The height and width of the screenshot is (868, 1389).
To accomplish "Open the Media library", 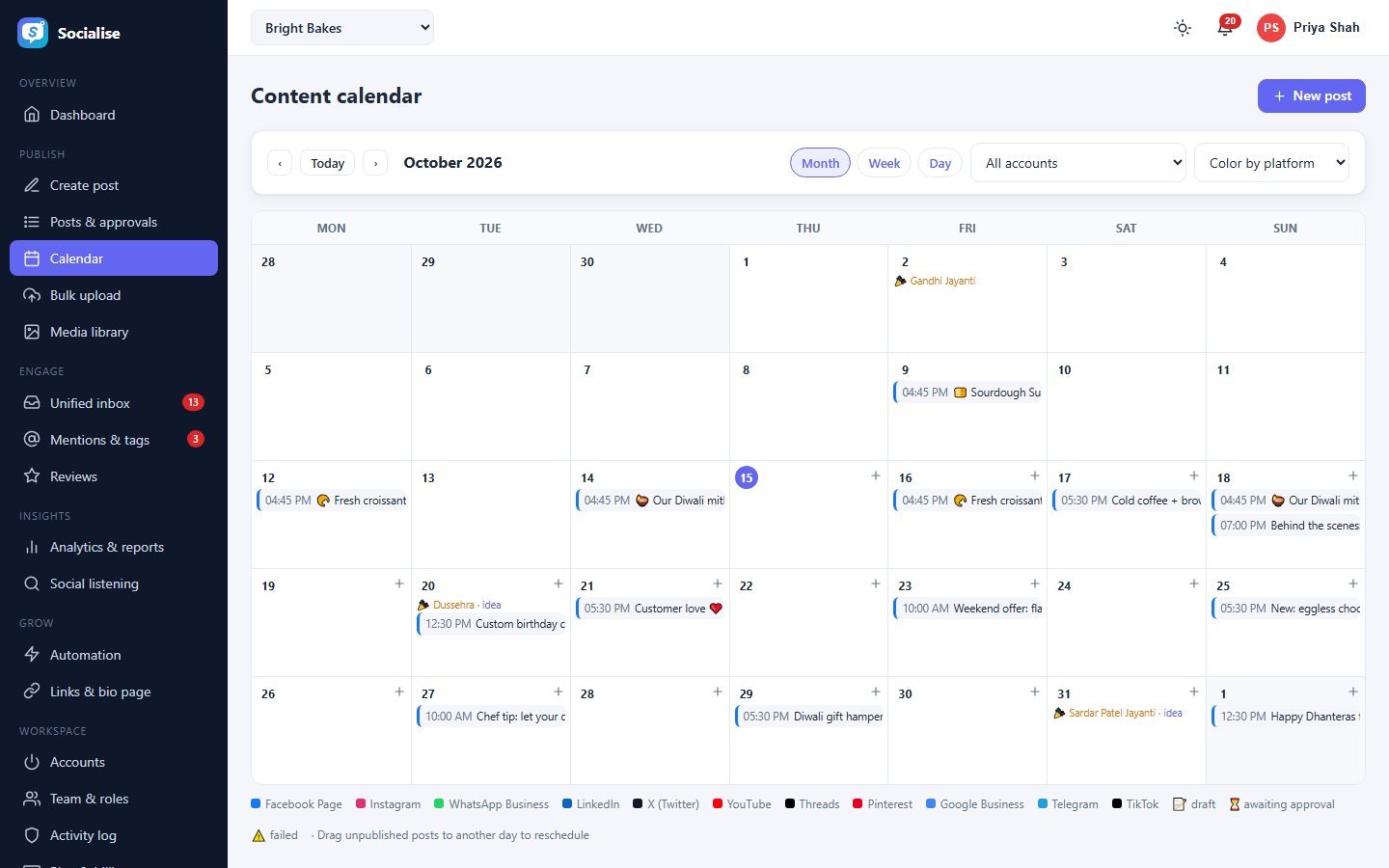I will tap(114, 332).
